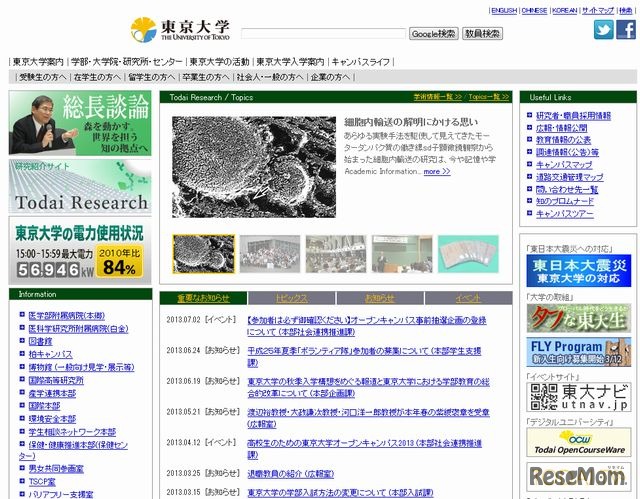The image size is (640, 499).
Task: Open the Facebook icon link
Action: tap(626, 29)
